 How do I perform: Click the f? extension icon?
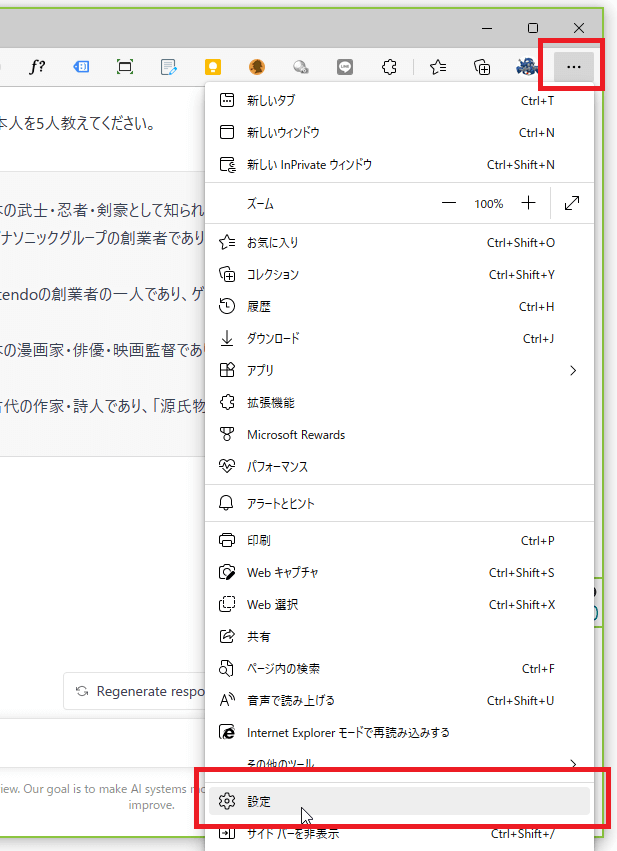[x=37, y=67]
